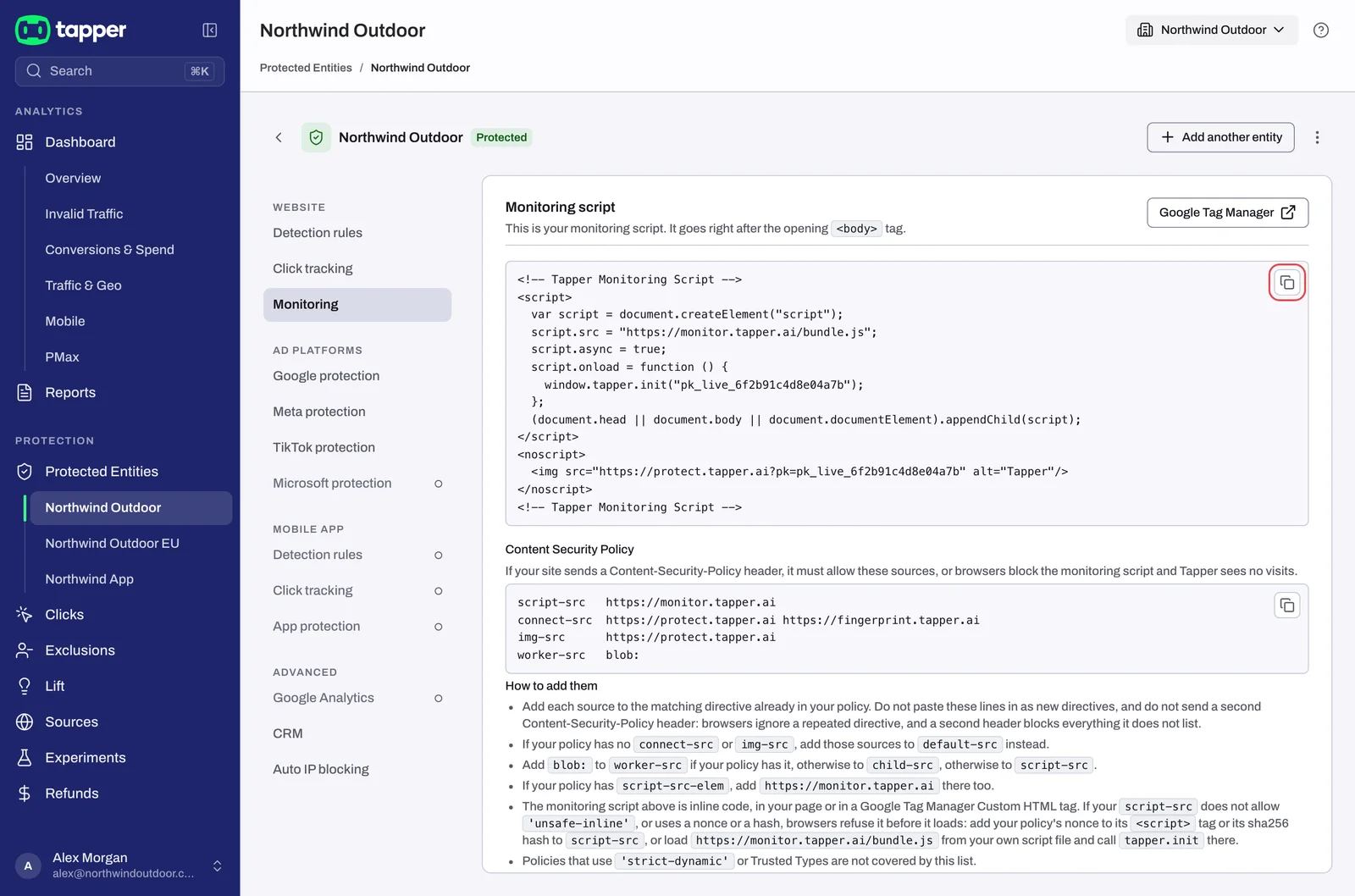The width and height of the screenshot is (1355, 896).
Task: Click the Protected Entities breadcrumb
Action: point(306,68)
